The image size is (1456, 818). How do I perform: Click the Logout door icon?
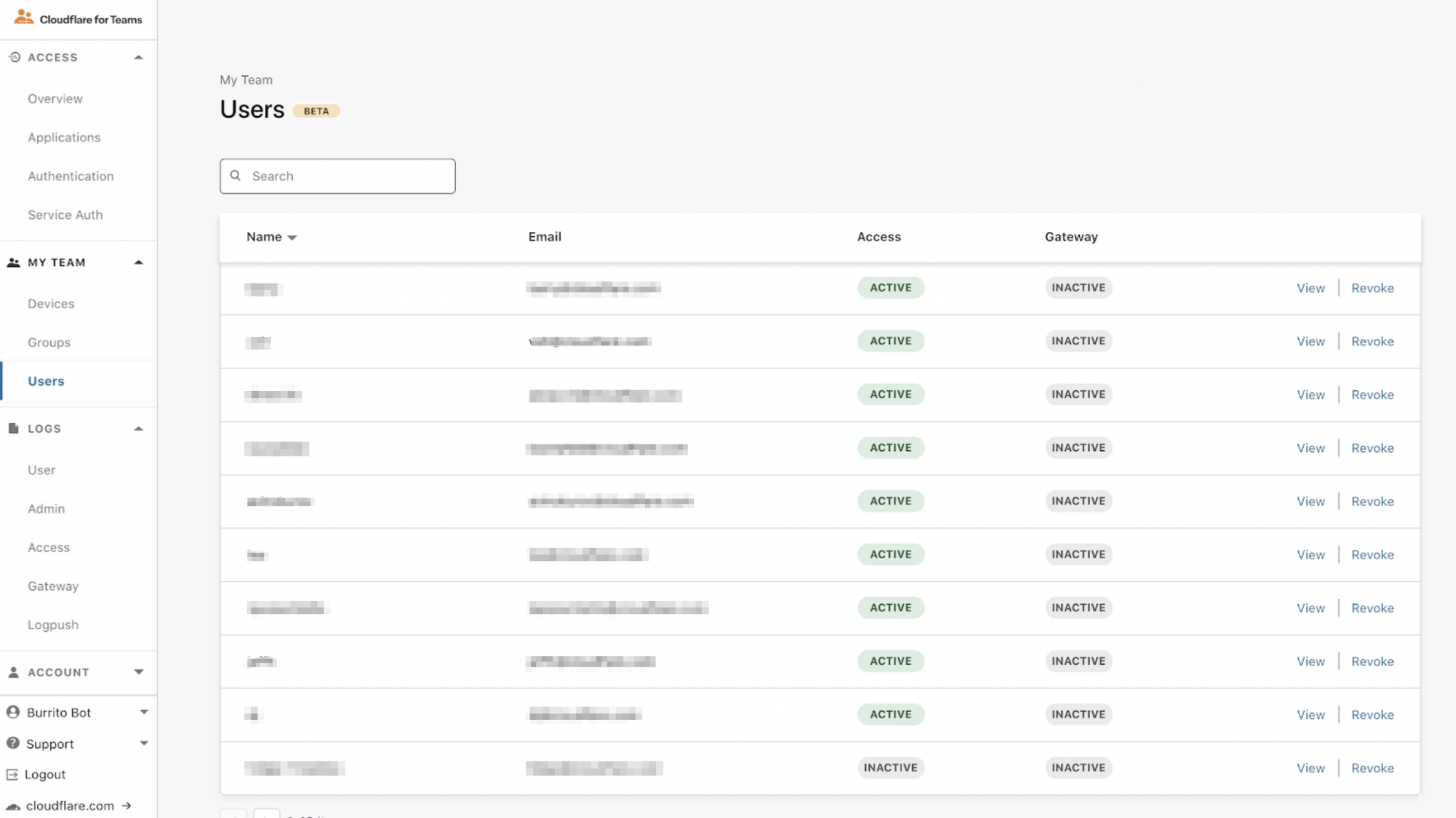[12, 774]
